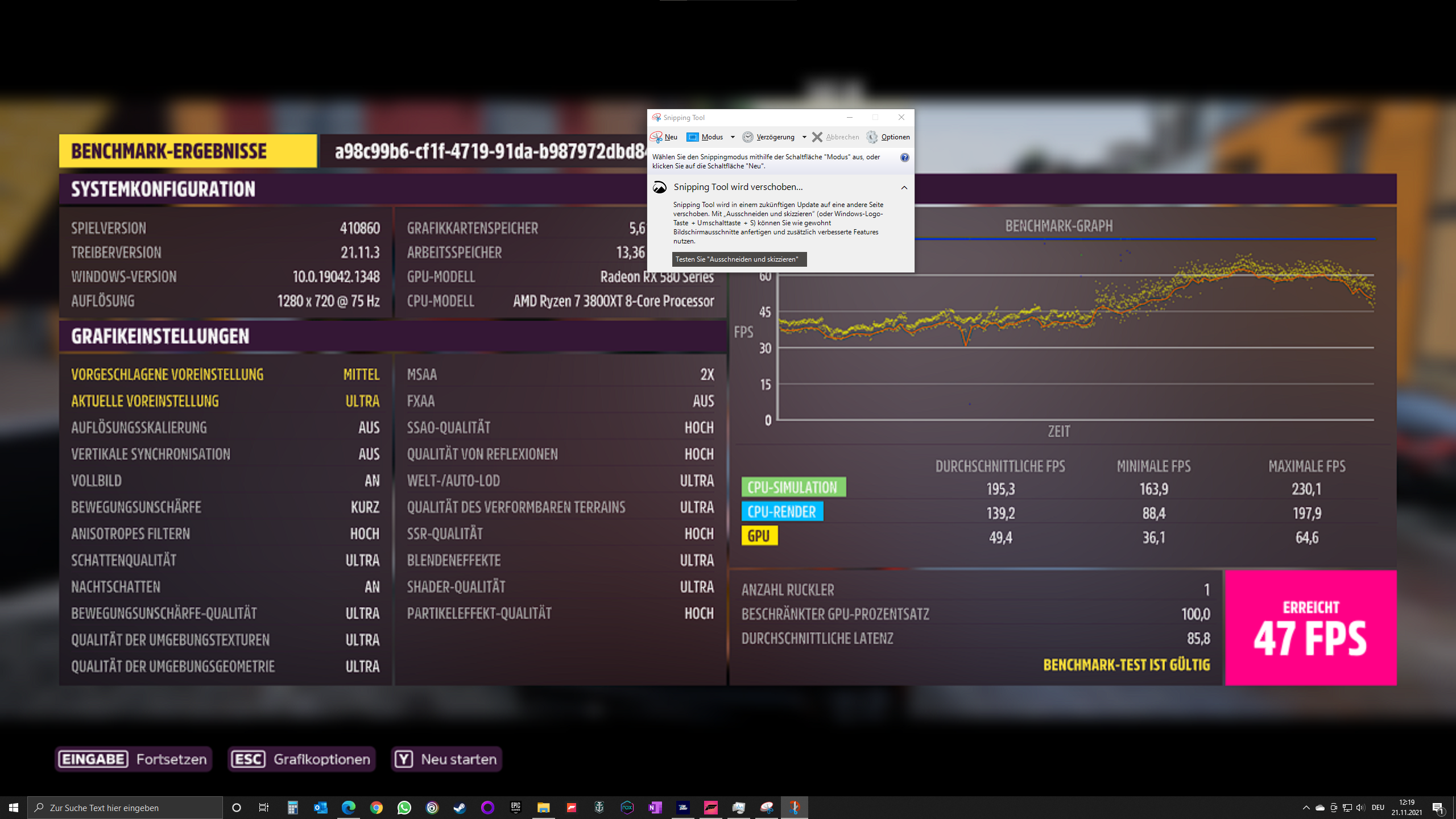1456x819 pixels.
Task: Launch WhatsApp from the taskbar
Action: (404, 808)
